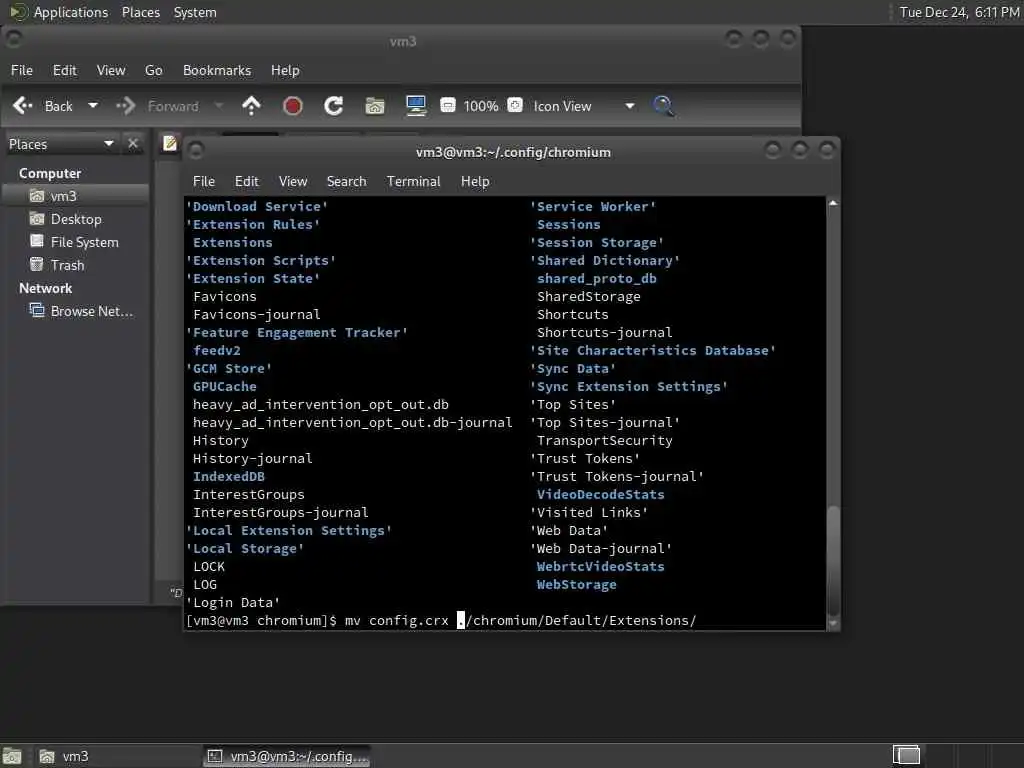The height and width of the screenshot is (768, 1024).
Task: Open terminal Search menu
Action: 347,182
